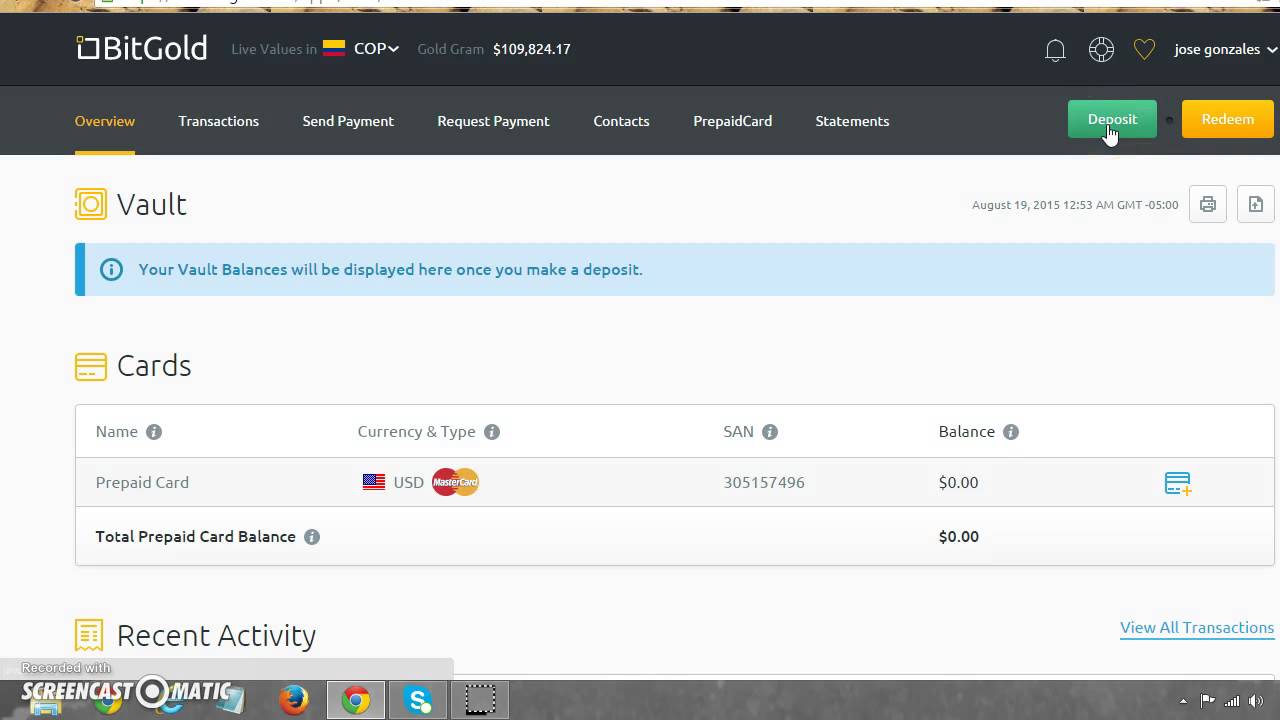Image resolution: width=1280 pixels, height=720 pixels.
Task: Click the Prepaid Card $0.00 balance
Action: (958, 482)
